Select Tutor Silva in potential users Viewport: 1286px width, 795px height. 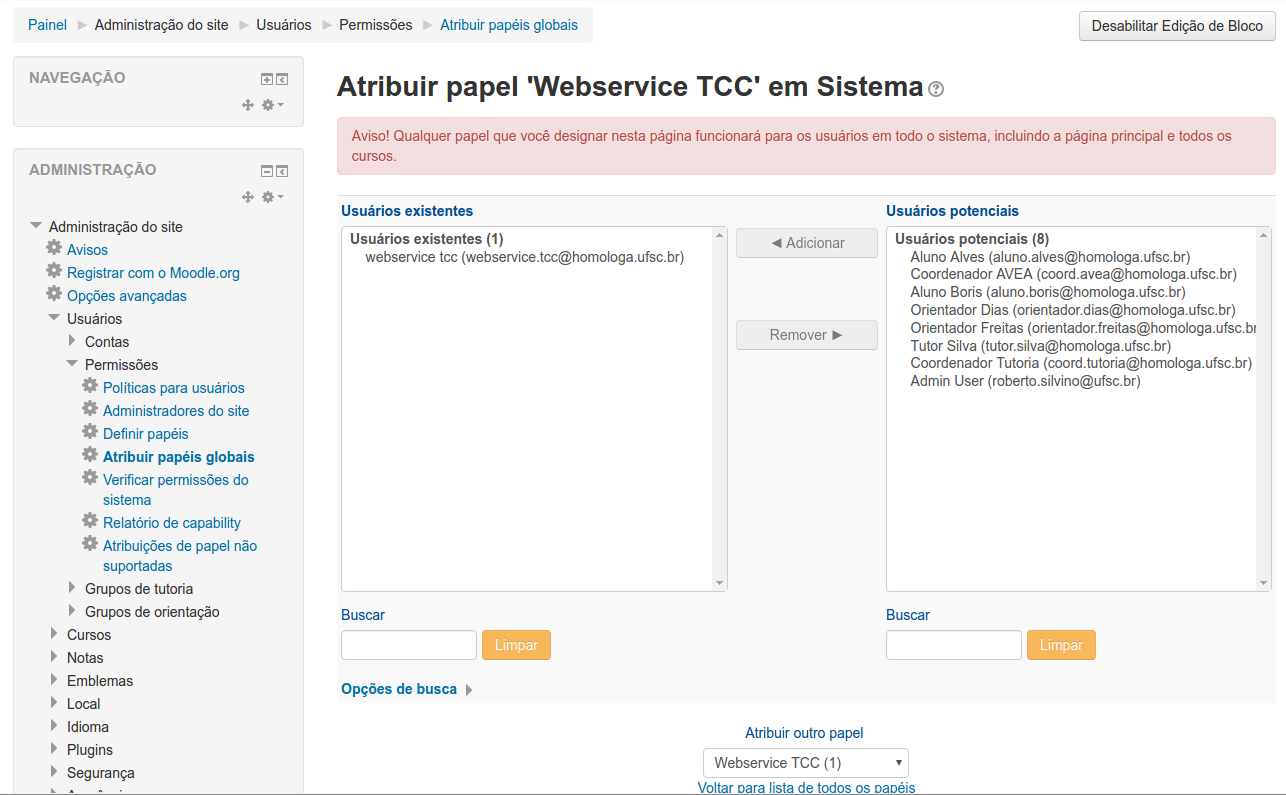point(1040,346)
